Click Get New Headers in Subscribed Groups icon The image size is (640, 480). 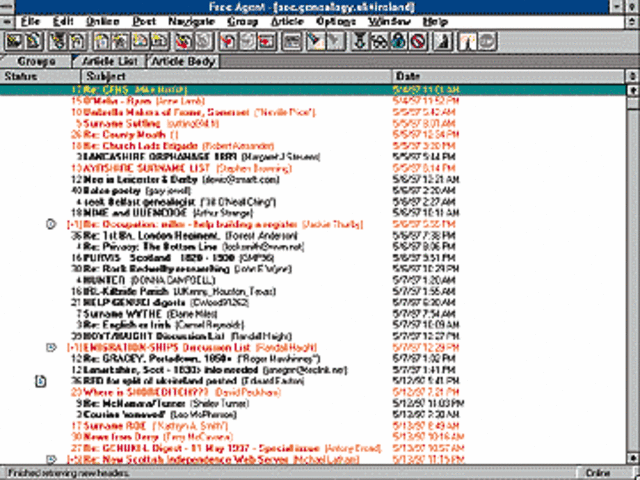13,42
